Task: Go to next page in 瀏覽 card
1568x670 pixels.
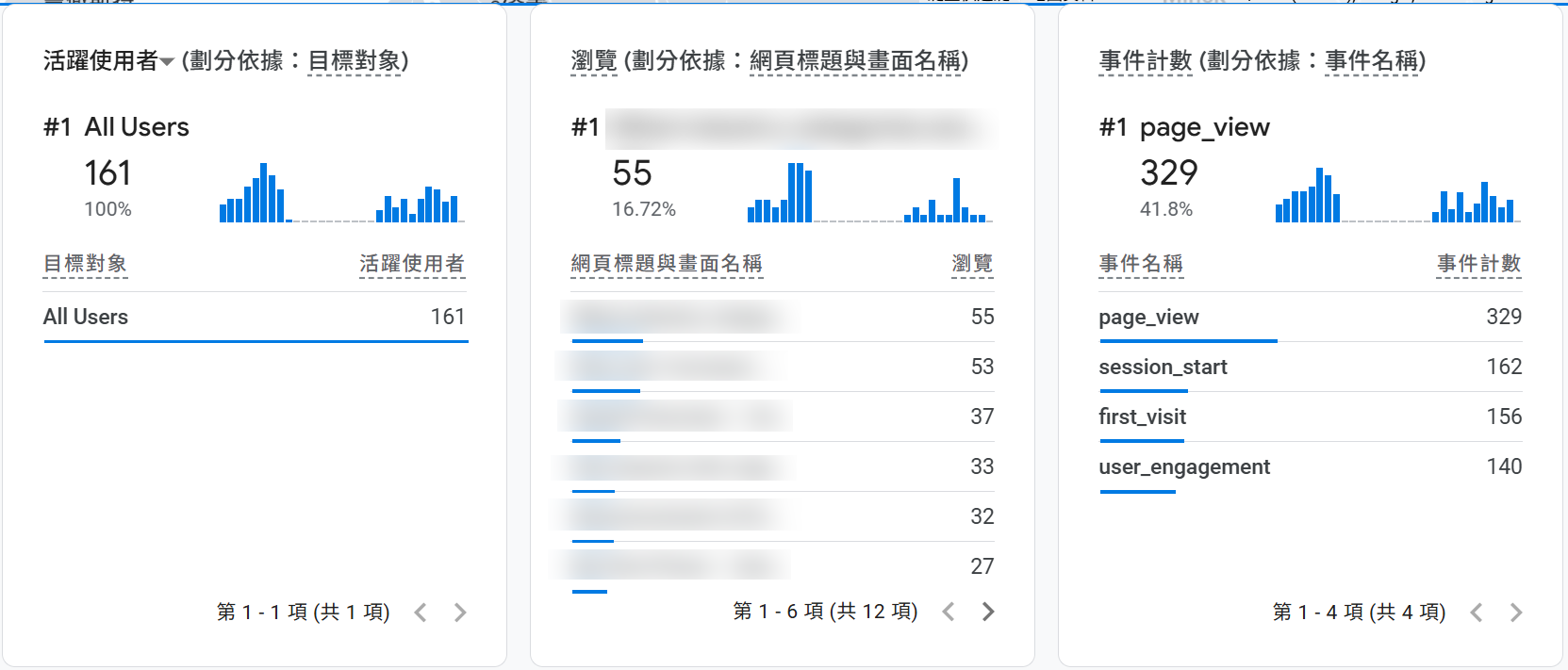Action: (x=987, y=612)
